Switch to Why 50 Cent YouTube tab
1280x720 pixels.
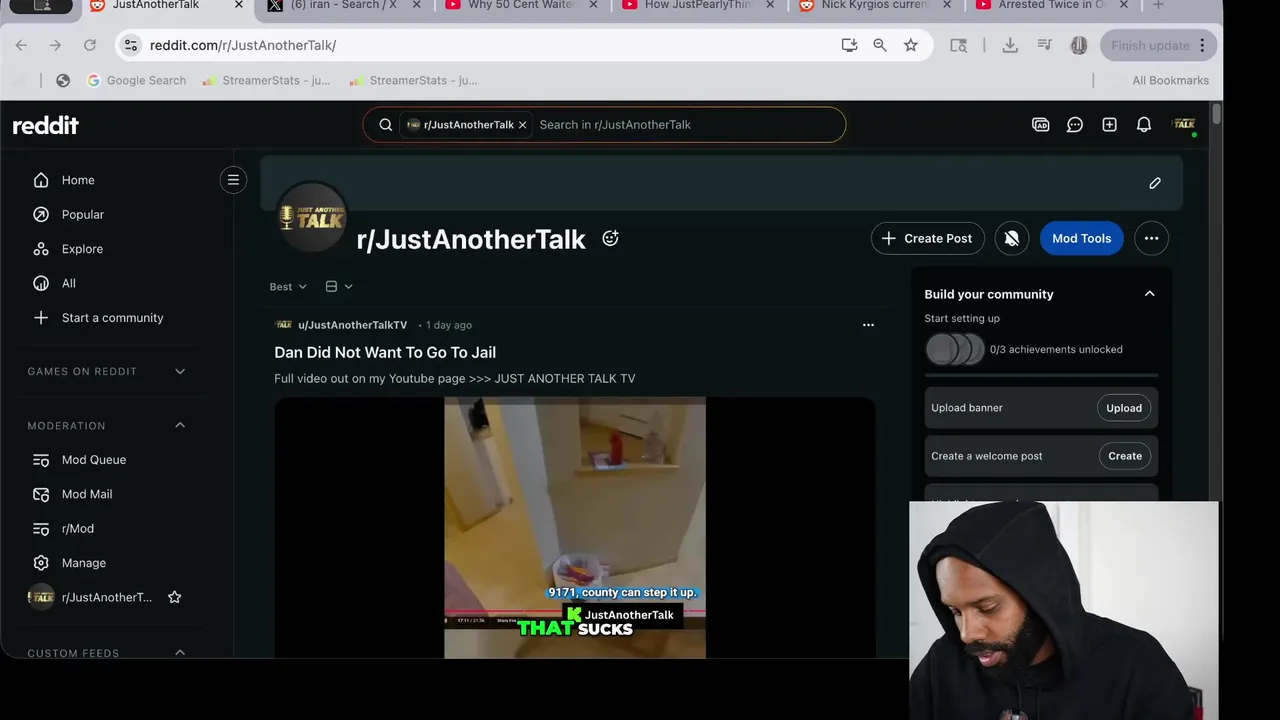click(x=520, y=5)
